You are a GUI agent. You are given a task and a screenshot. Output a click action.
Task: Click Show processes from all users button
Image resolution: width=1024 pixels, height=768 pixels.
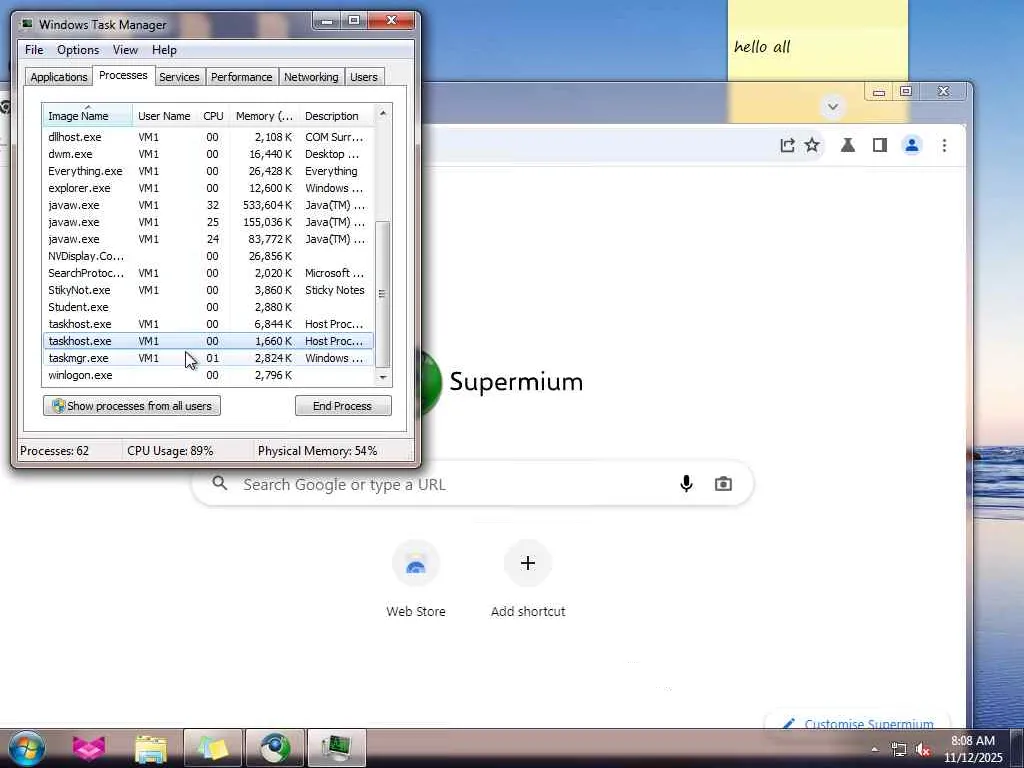pos(132,406)
